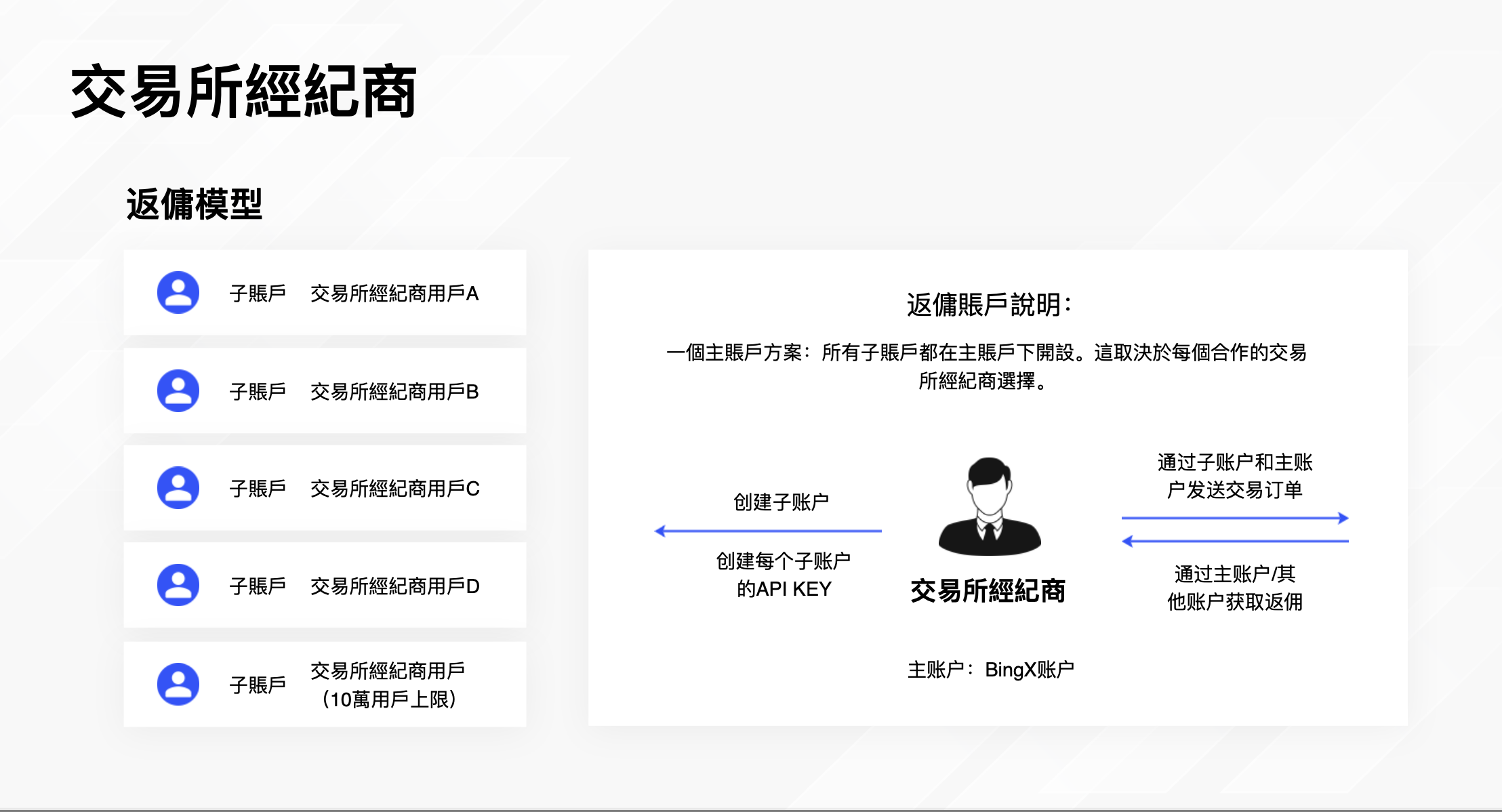The width and height of the screenshot is (1502, 812).
Task: Click the bold 交易所經紀商 label under the businessman
Action: coord(988,591)
